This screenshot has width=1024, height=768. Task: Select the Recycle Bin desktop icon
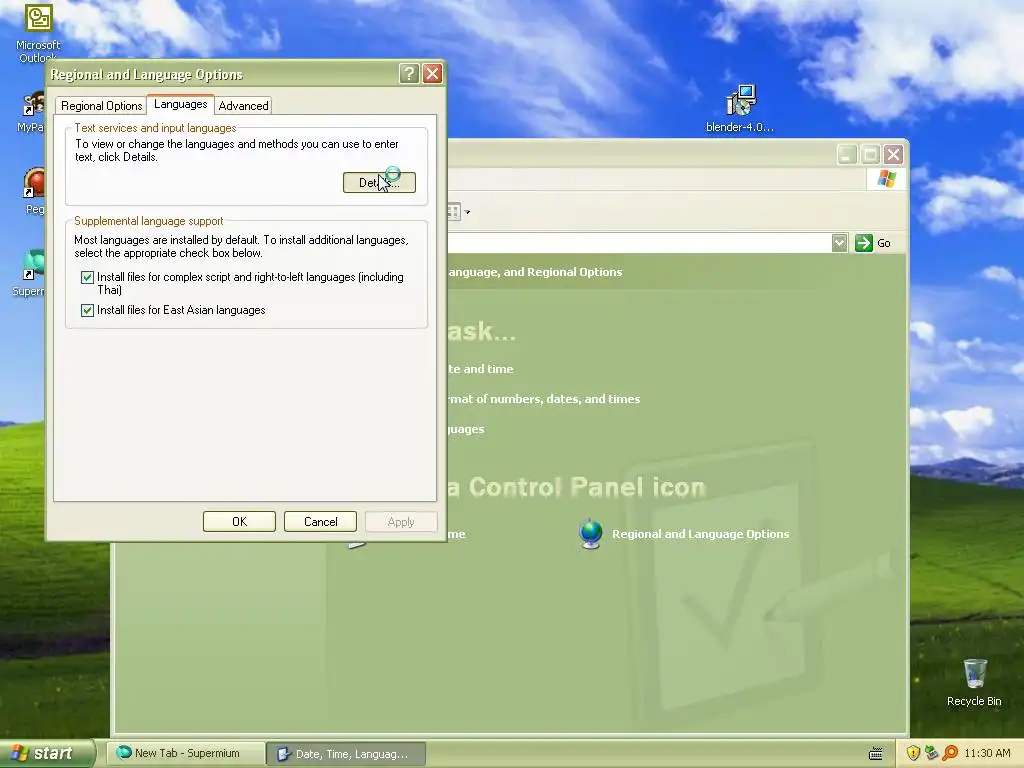974,682
